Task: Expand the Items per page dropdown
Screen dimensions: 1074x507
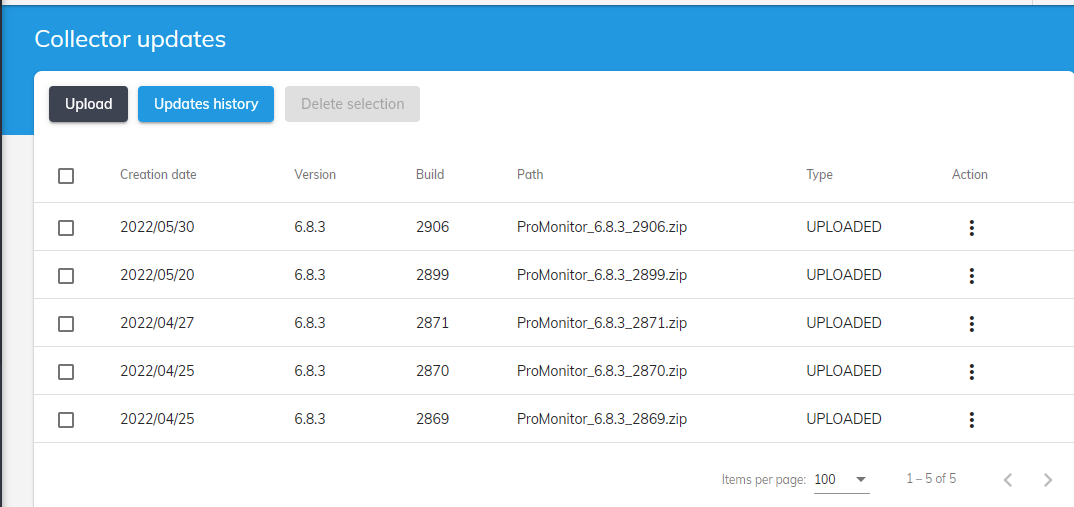Action: 841,480
